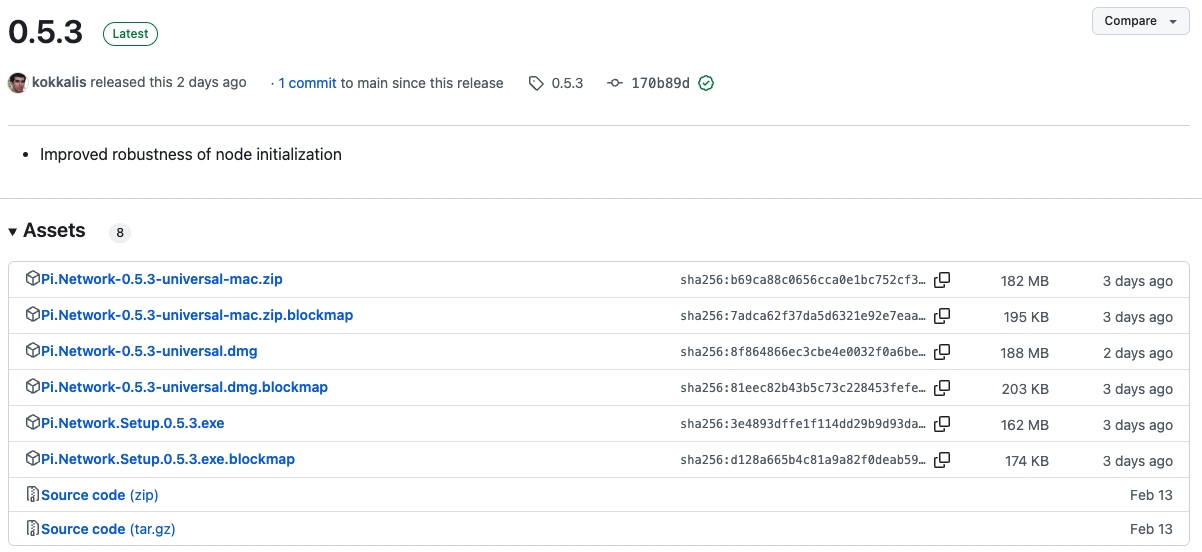
Task: Open commit 170b89d
Action: pyautogui.click(x=659, y=83)
